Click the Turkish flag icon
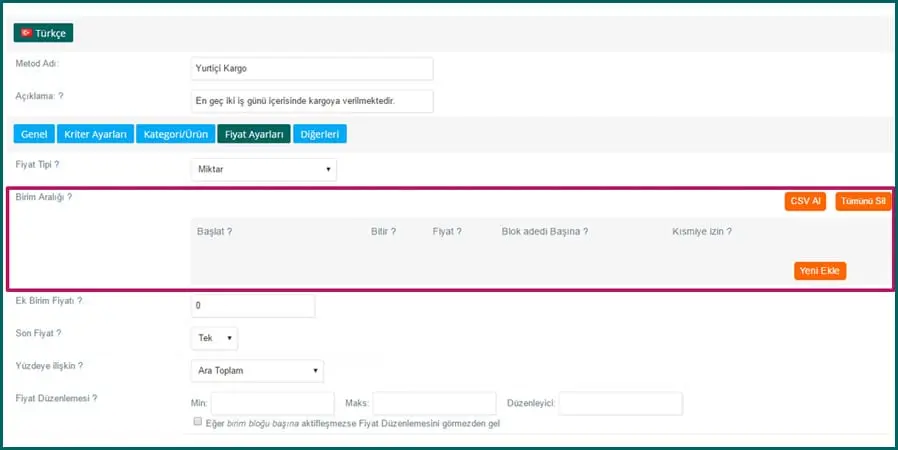 pos(26,33)
